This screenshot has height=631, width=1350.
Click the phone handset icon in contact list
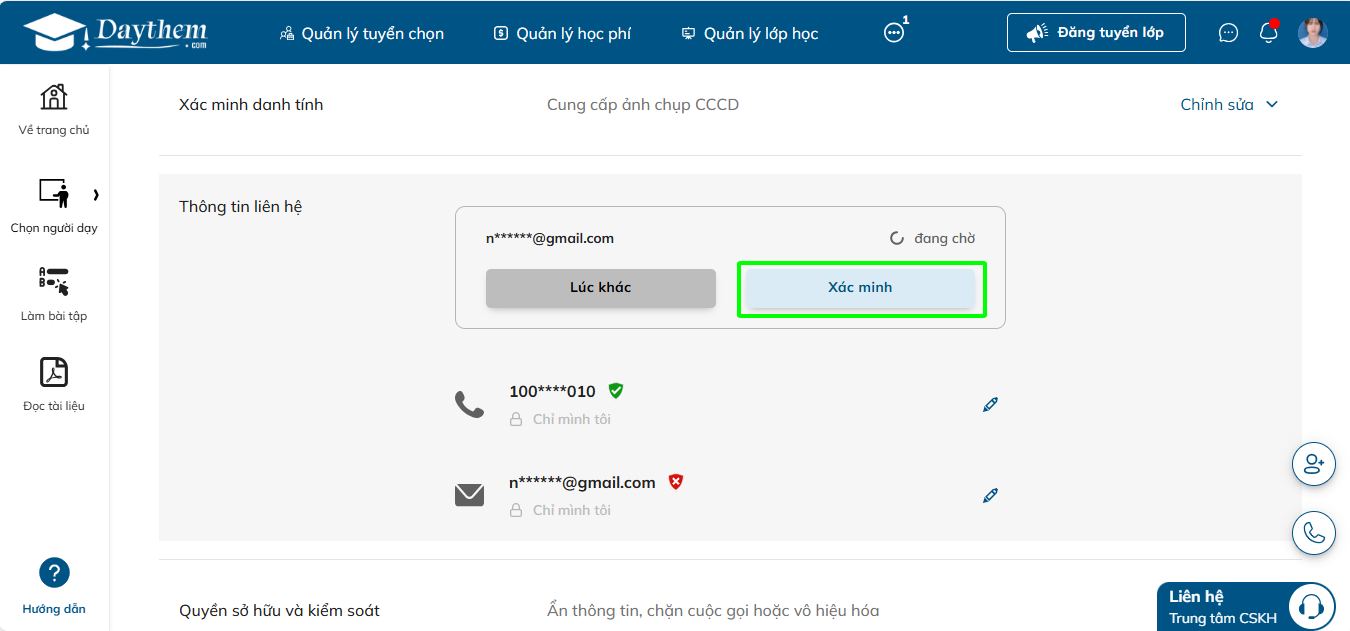(469, 404)
